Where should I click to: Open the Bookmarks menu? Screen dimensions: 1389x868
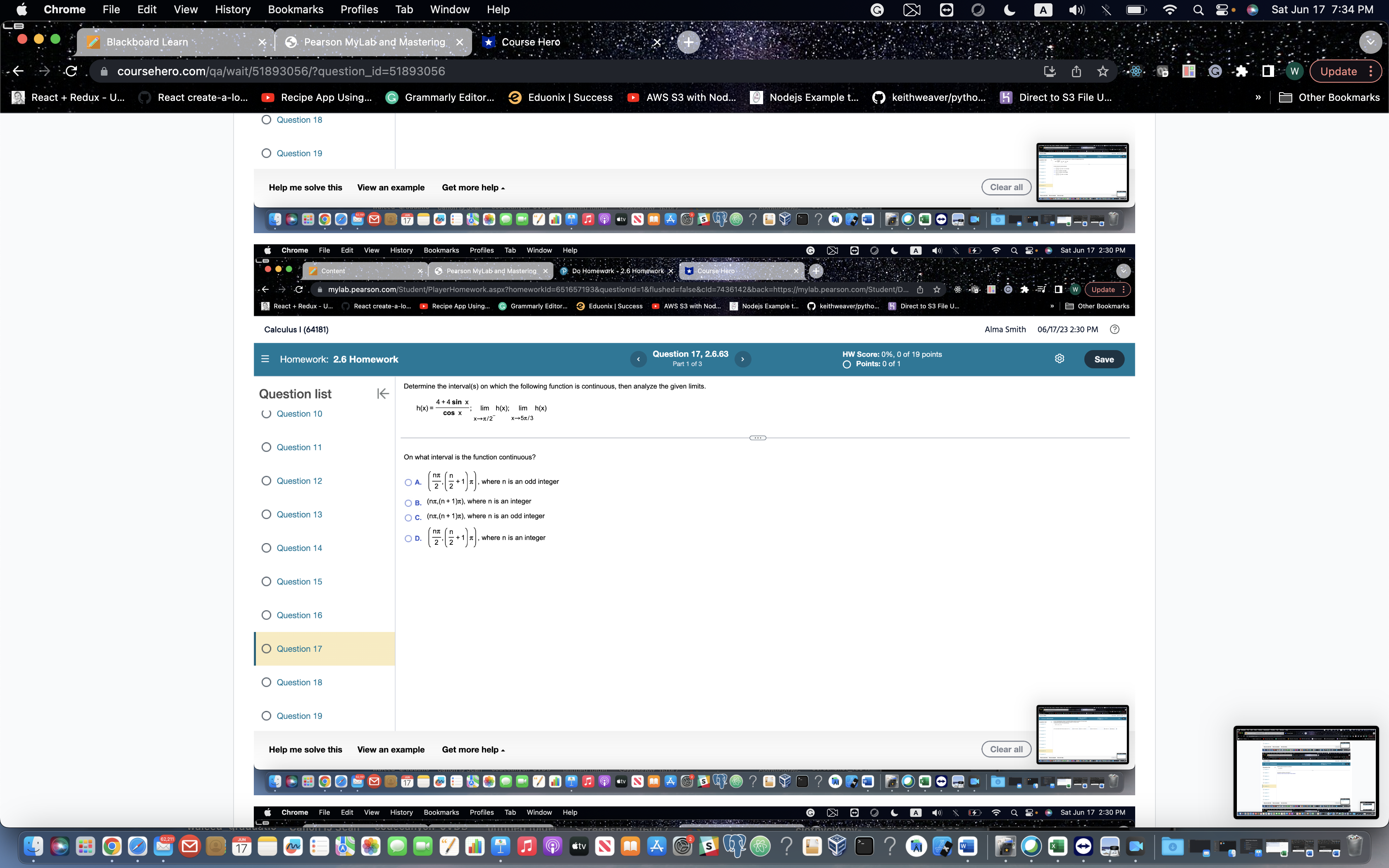[x=296, y=9]
